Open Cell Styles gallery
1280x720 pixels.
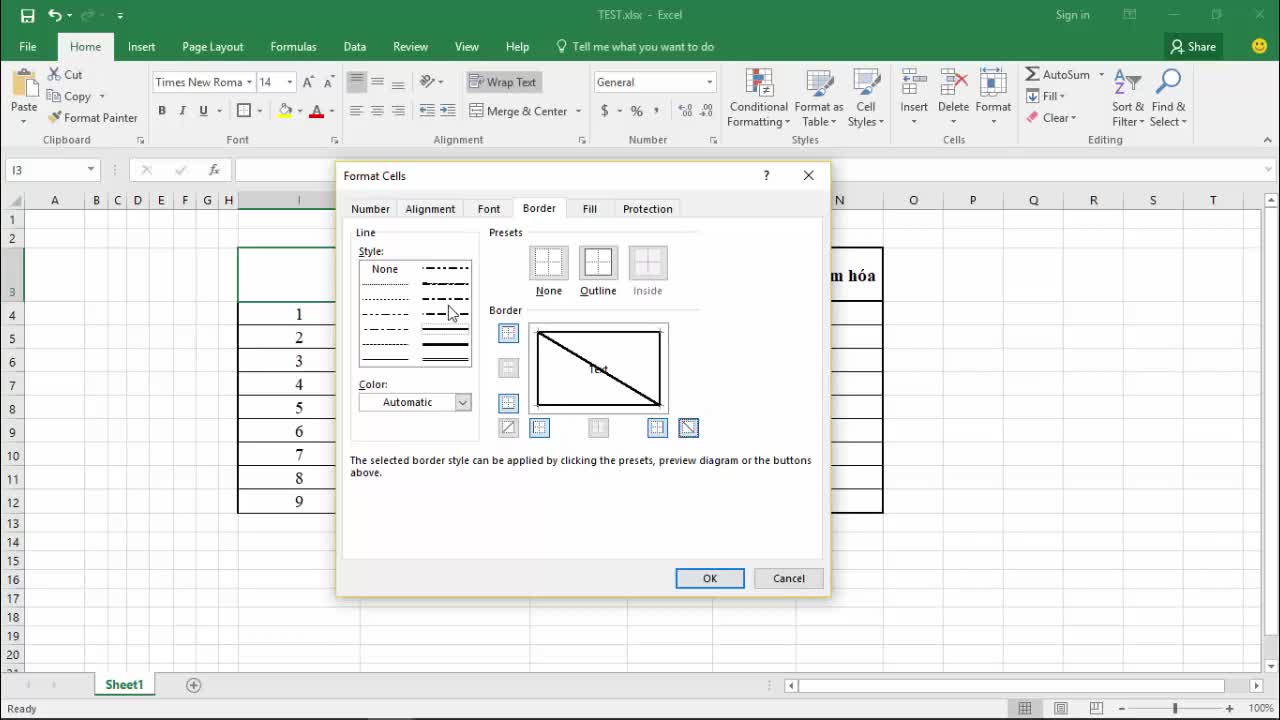pos(866,98)
